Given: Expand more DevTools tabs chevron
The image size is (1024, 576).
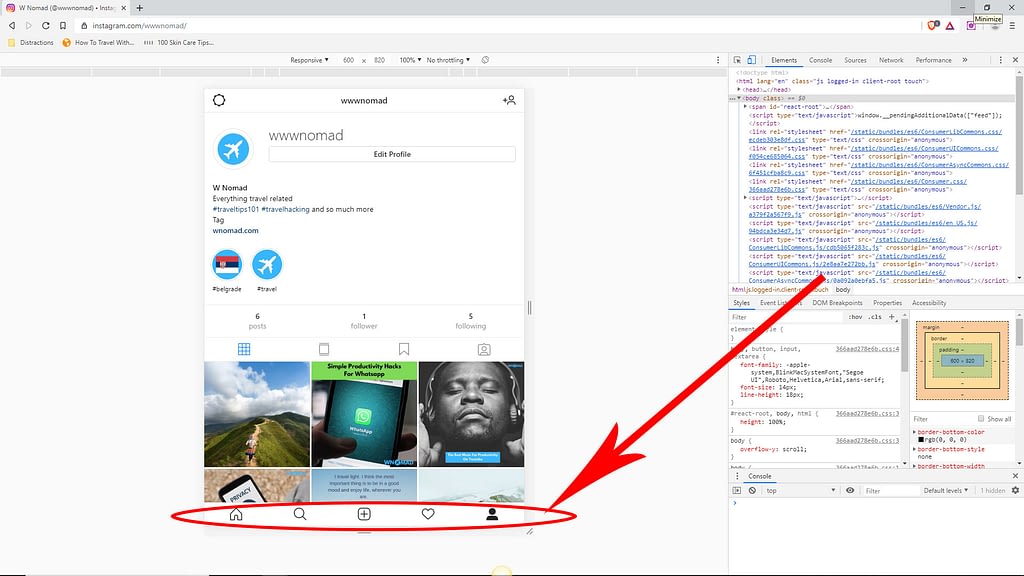Looking at the screenshot, I should click(x=965, y=60).
